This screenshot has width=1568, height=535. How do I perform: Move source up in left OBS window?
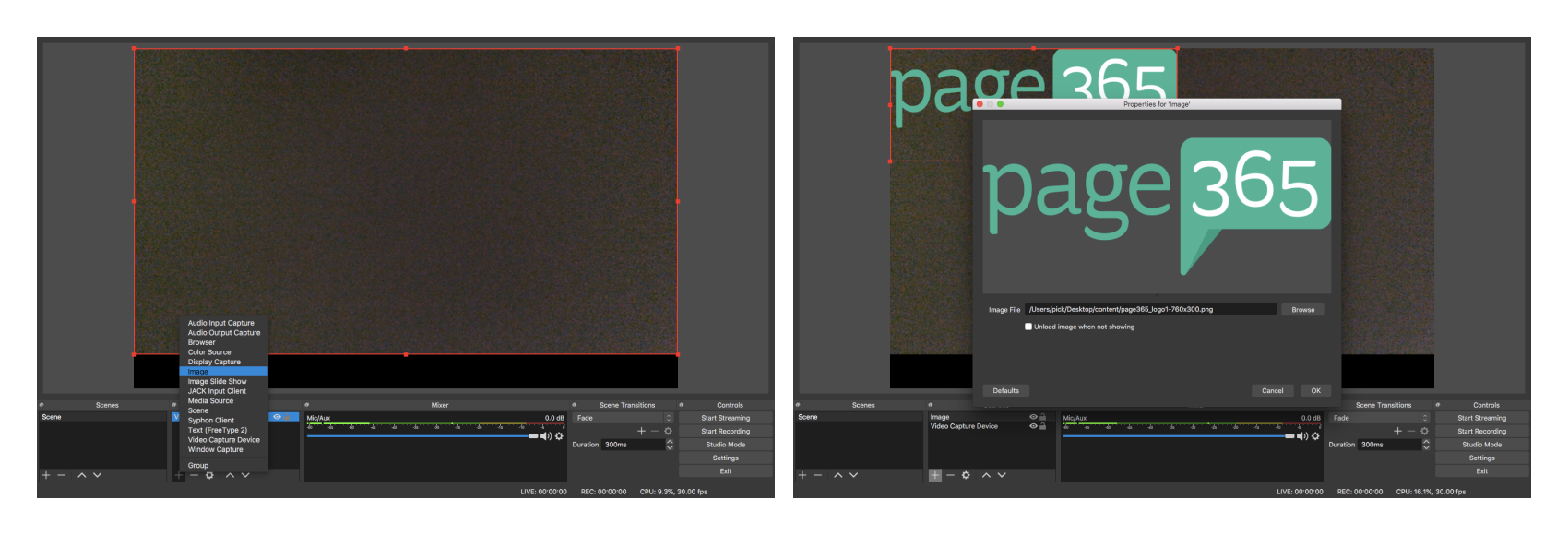coord(230,475)
